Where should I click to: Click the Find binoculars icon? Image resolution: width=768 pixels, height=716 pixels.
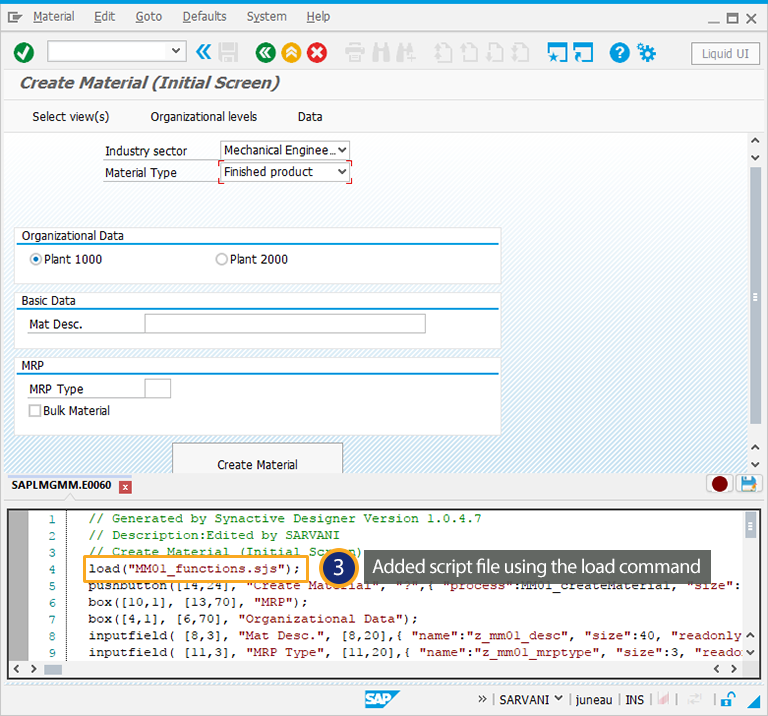pos(381,52)
